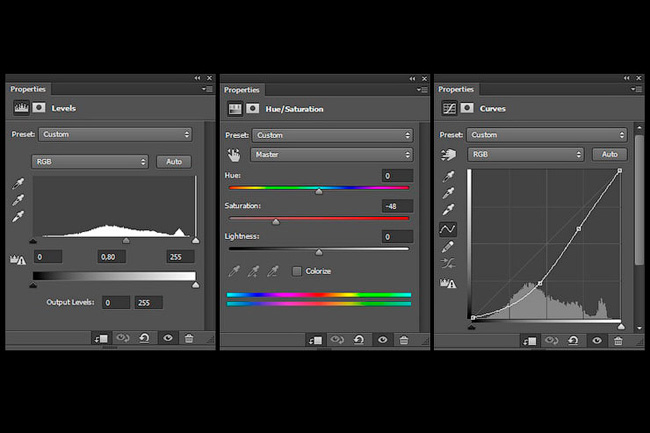
Task: Click the Hue value field
Action: [x=398, y=176]
